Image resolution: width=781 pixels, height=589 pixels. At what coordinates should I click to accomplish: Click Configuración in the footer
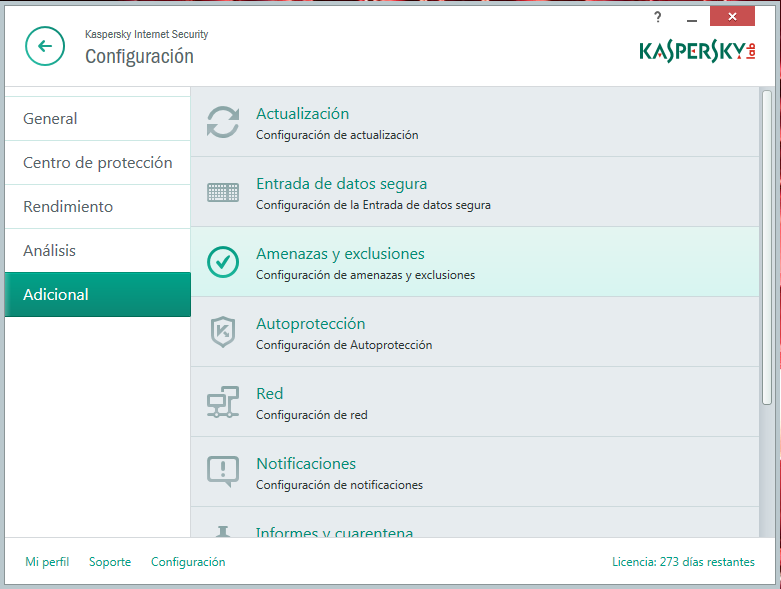coord(188,562)
